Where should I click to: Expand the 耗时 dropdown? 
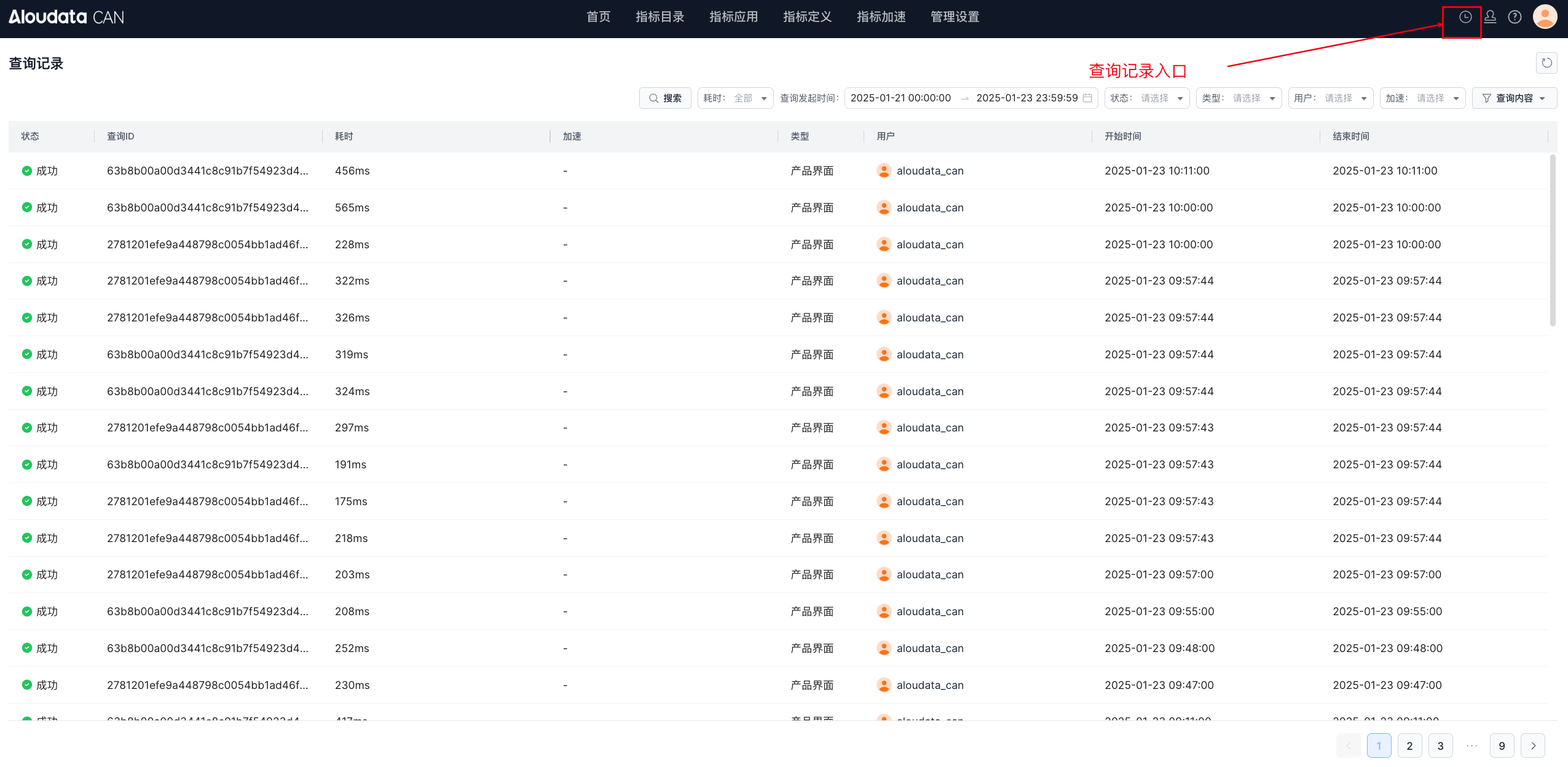[735, 98]
